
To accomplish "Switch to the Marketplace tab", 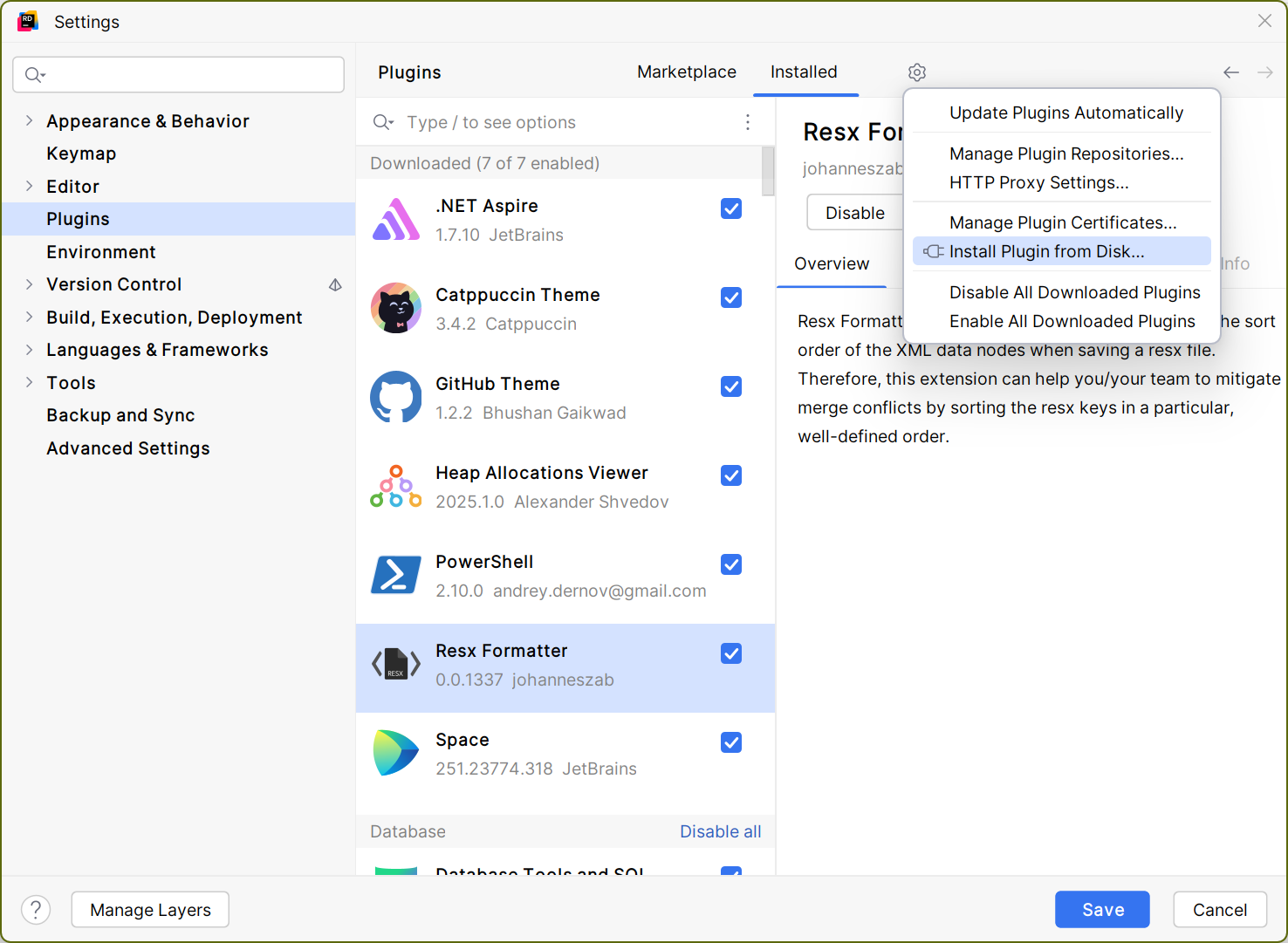I will [x=687, y=72].
